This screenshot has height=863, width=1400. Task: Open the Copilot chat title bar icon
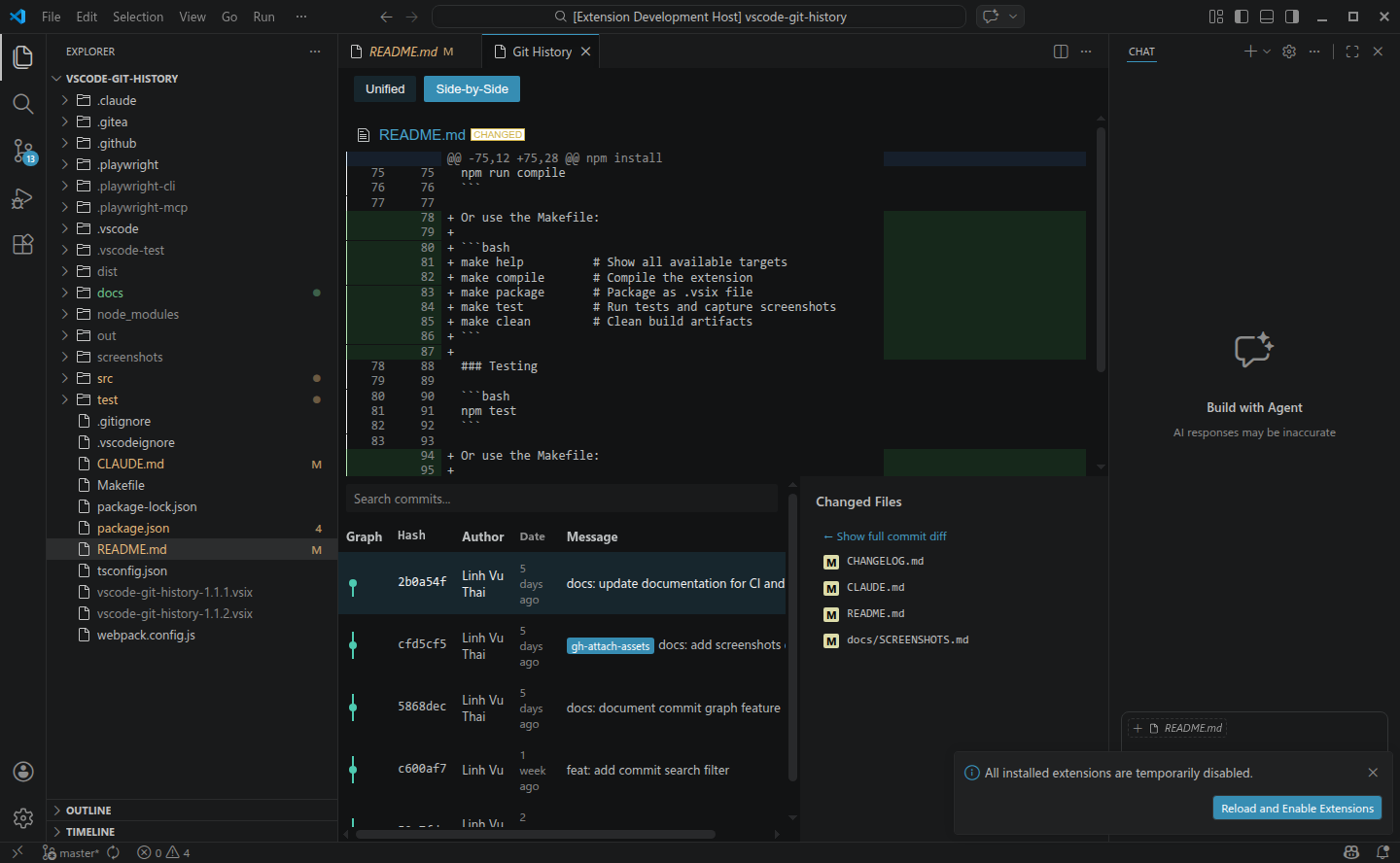(991, 17)
